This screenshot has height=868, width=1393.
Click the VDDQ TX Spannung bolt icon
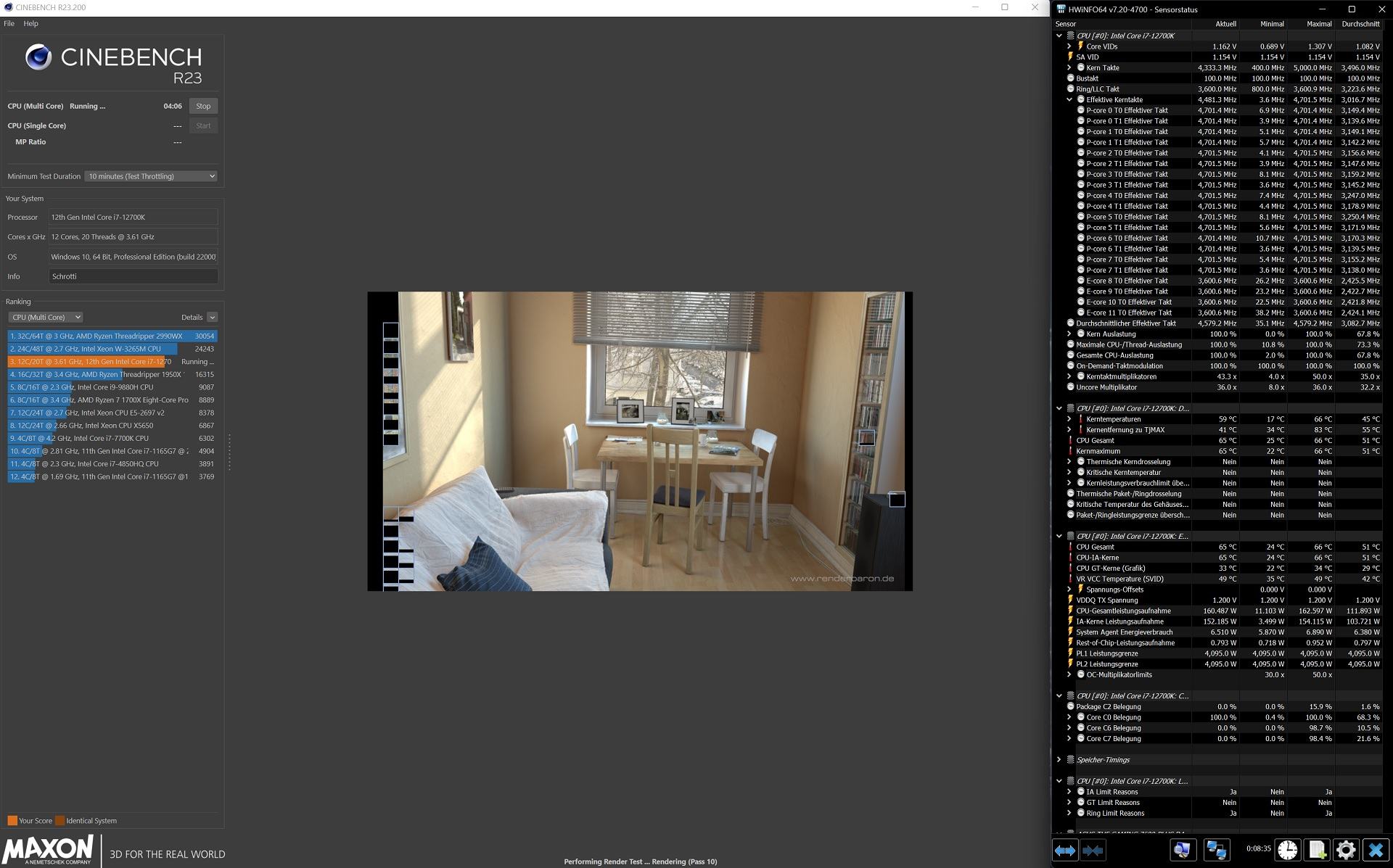(1070, 600)
